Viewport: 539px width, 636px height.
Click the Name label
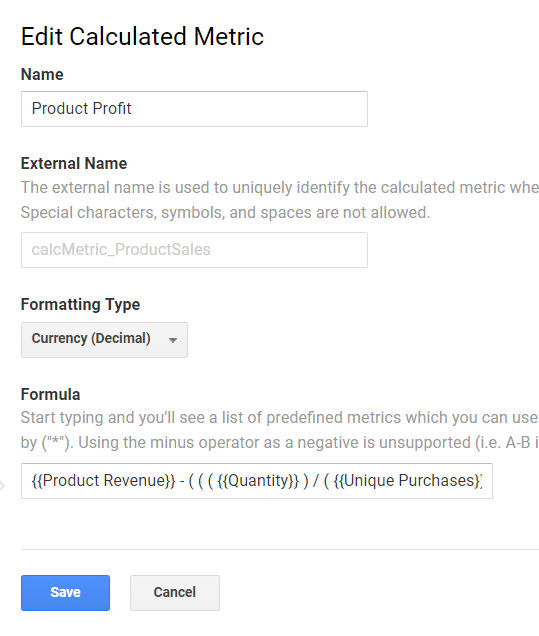(42, 74)
